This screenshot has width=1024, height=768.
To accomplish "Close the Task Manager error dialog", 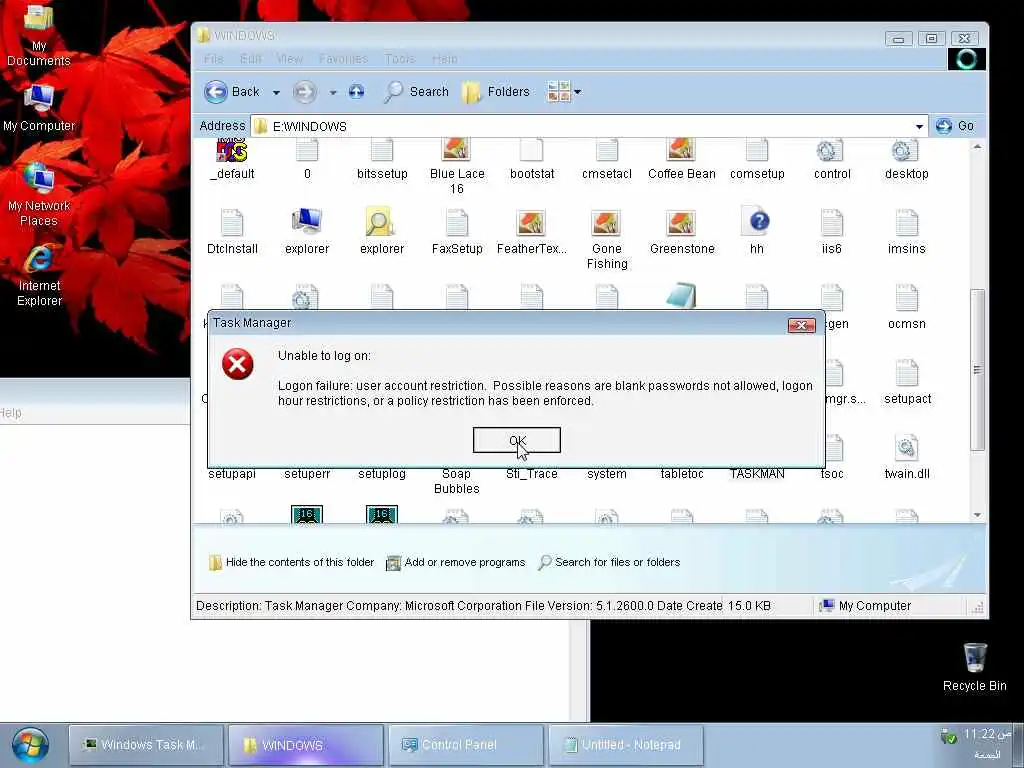I will pyautogui.click(x=801, y=325).
